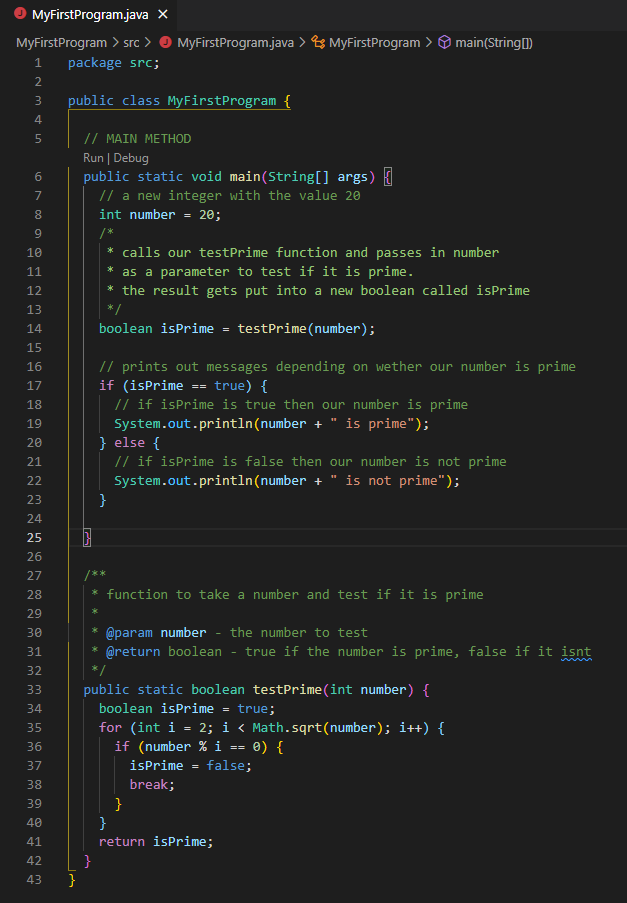This screenshot has width=627, height=903.
Task: Click the 'else' keyword on line 20
Action: point(130,443)
